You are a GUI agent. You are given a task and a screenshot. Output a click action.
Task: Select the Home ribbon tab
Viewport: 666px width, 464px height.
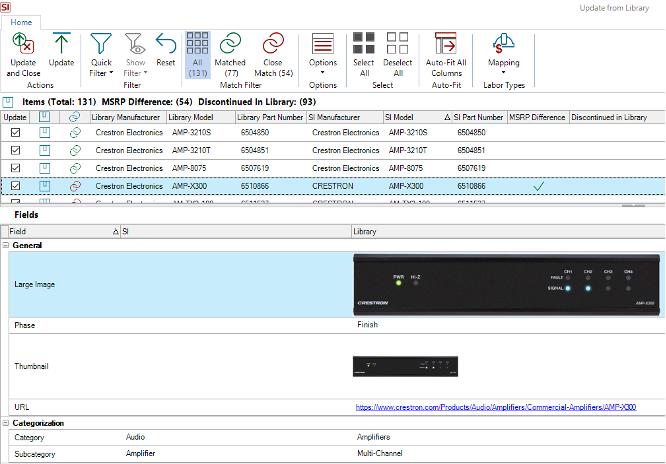click(x=21, y=21)
